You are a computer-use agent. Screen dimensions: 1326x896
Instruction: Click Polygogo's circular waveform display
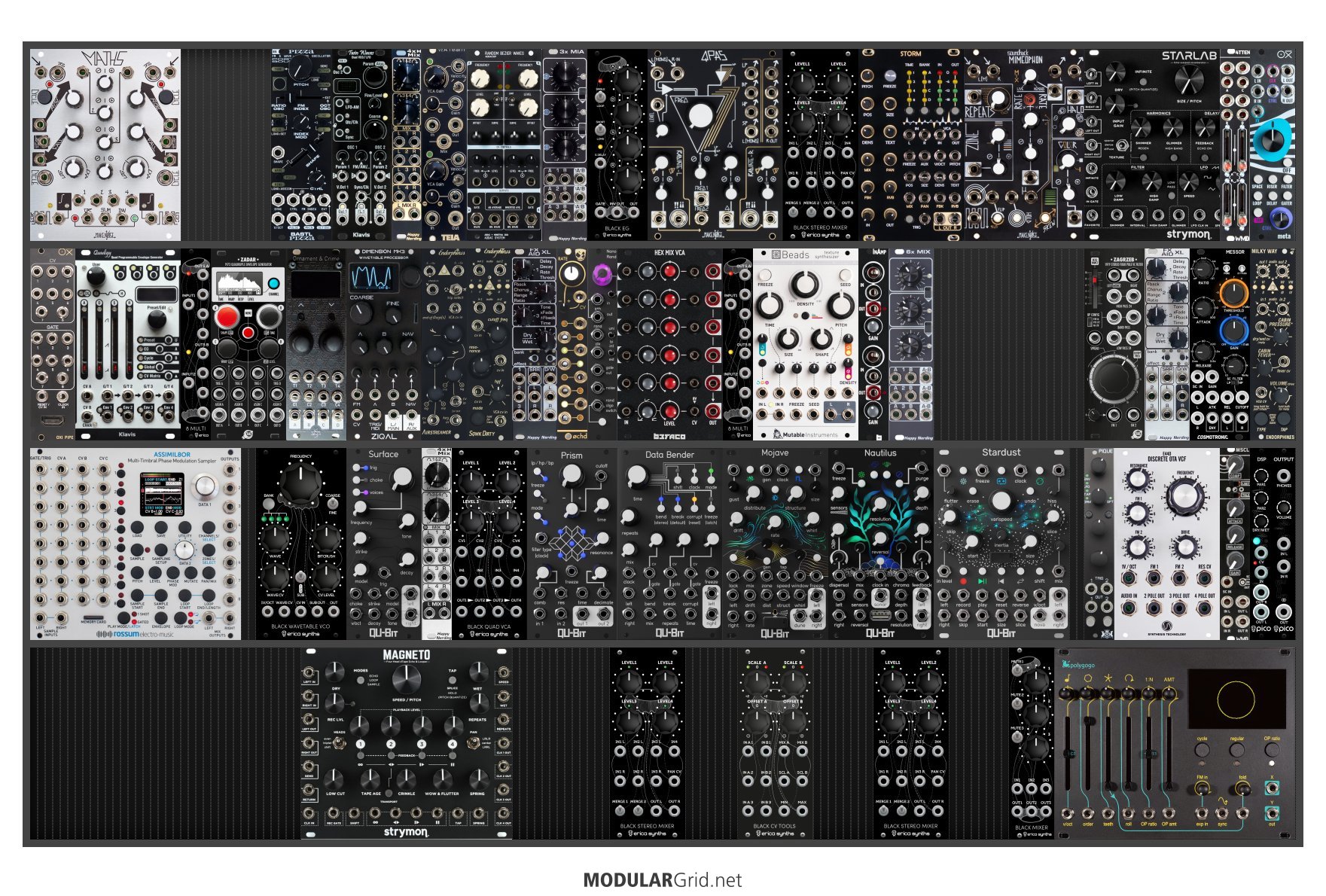(x=1236, y=700)
